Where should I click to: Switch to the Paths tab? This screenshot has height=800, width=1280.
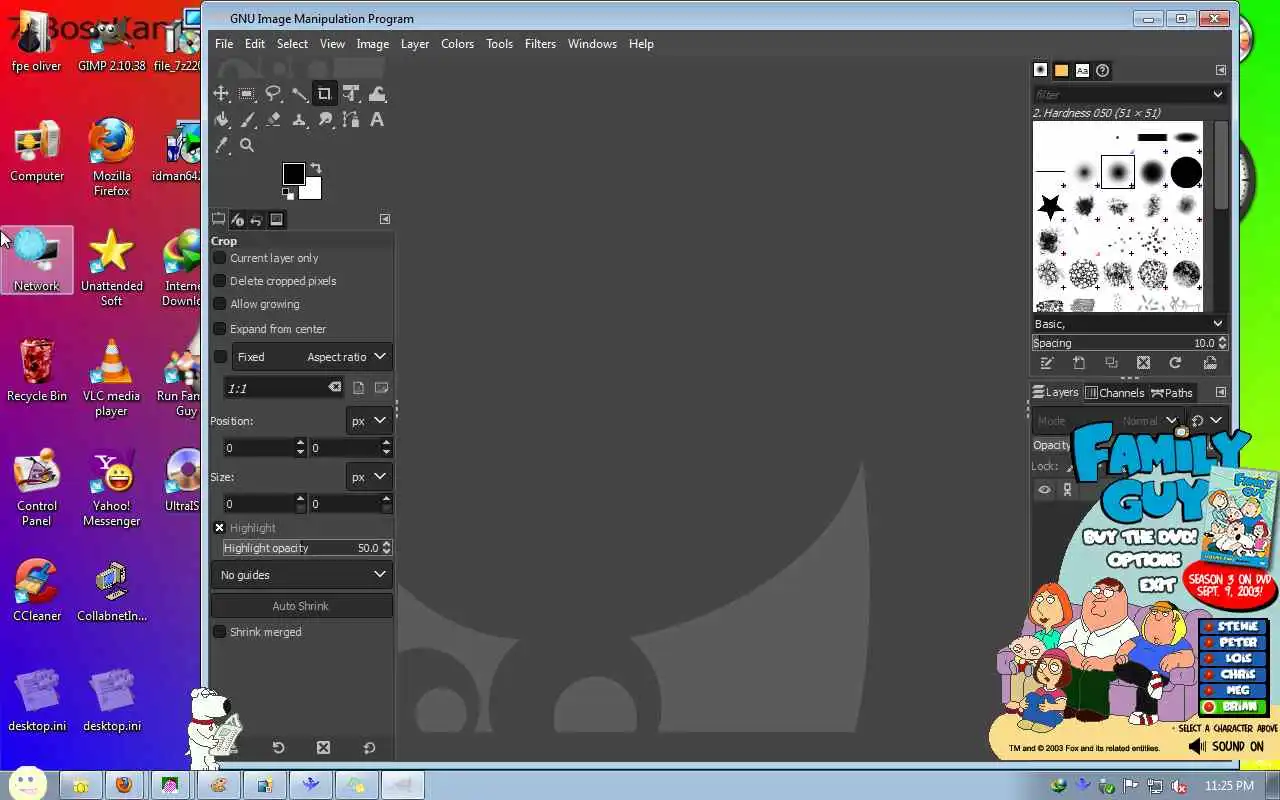point(1172,393)
